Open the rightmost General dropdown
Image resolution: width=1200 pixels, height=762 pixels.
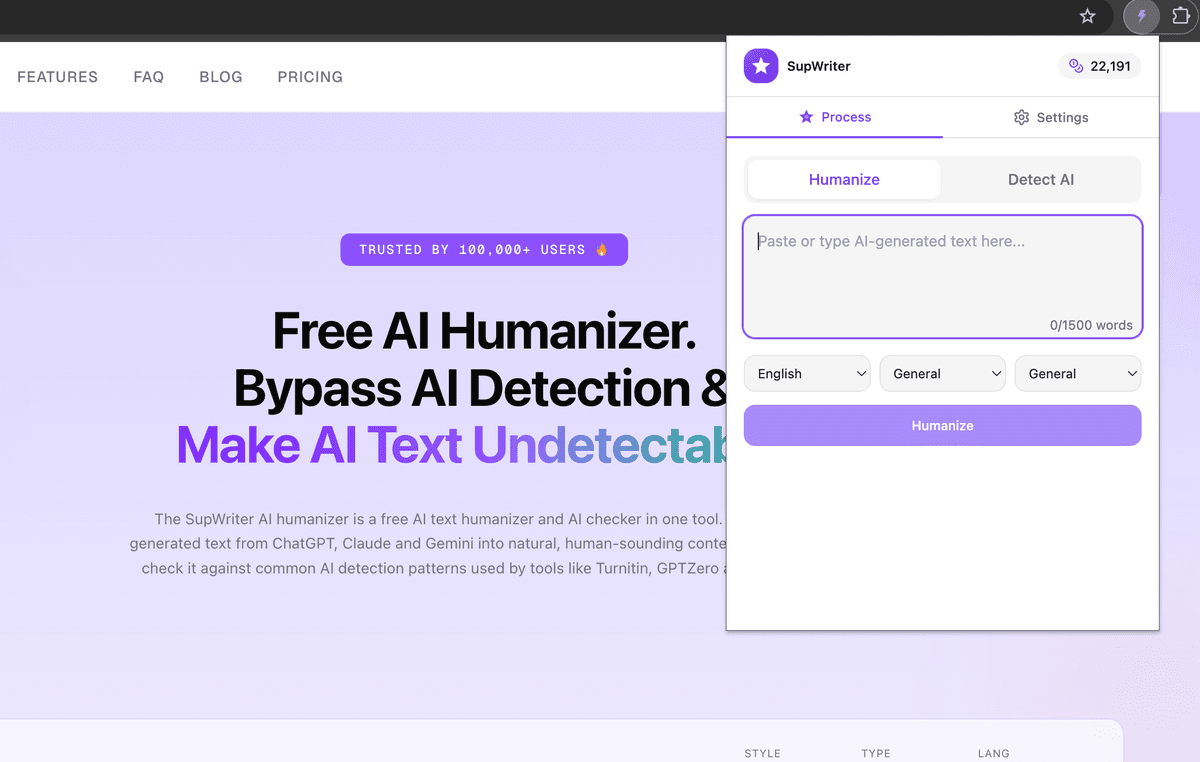click(1077, 373)
